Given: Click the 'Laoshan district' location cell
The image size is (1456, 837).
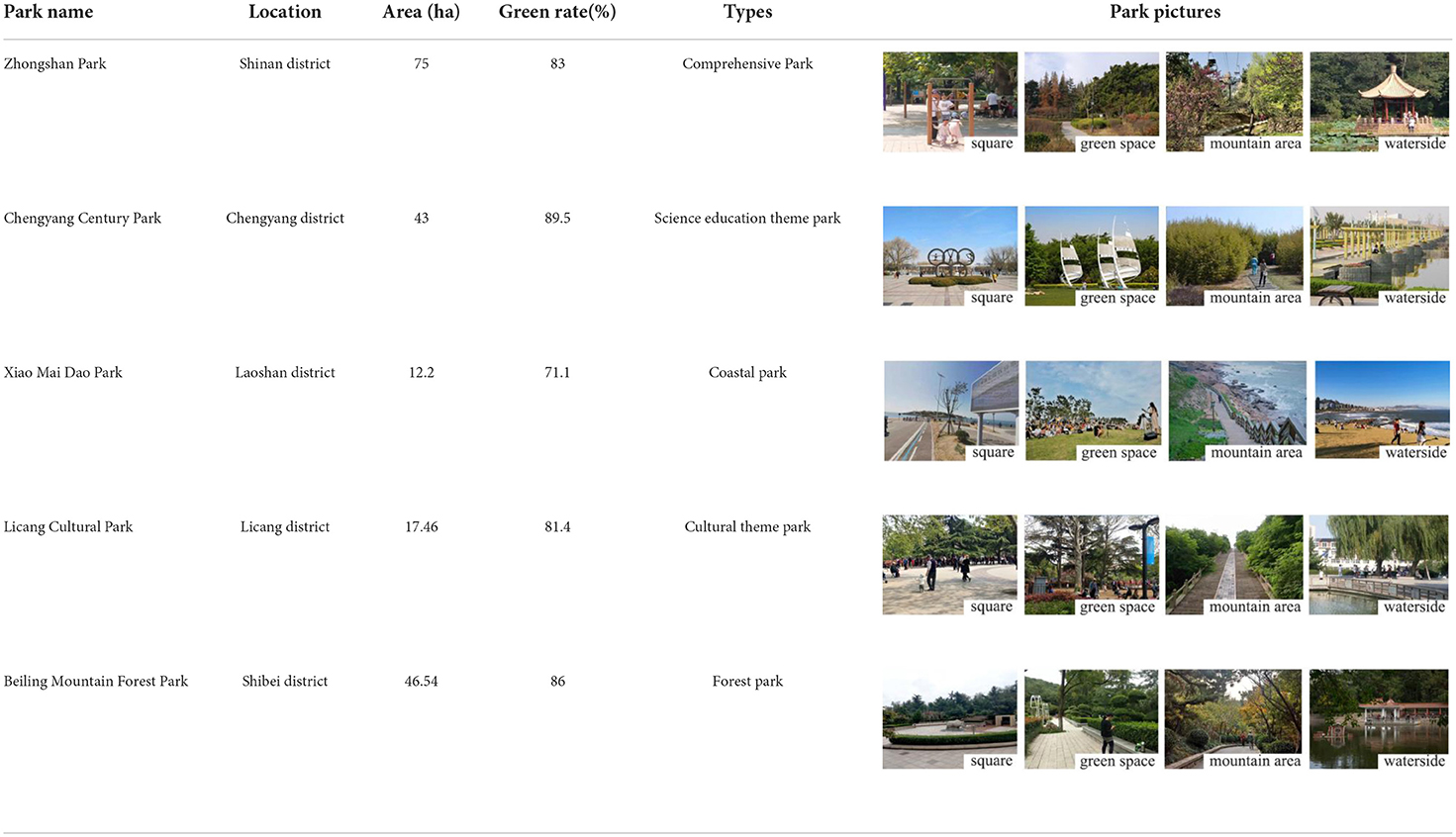Looking at the screenshot, I should (x=285, y=372).
